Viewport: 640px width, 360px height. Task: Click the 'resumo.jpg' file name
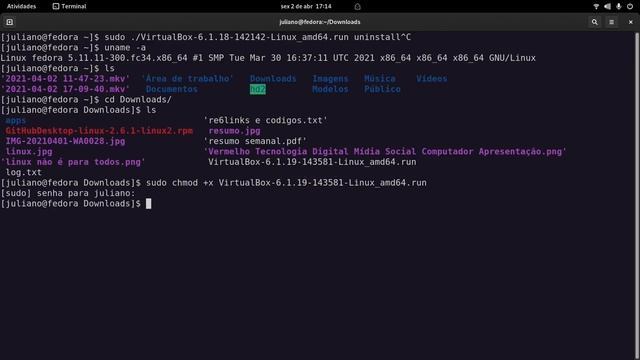(x=234, y=131)
